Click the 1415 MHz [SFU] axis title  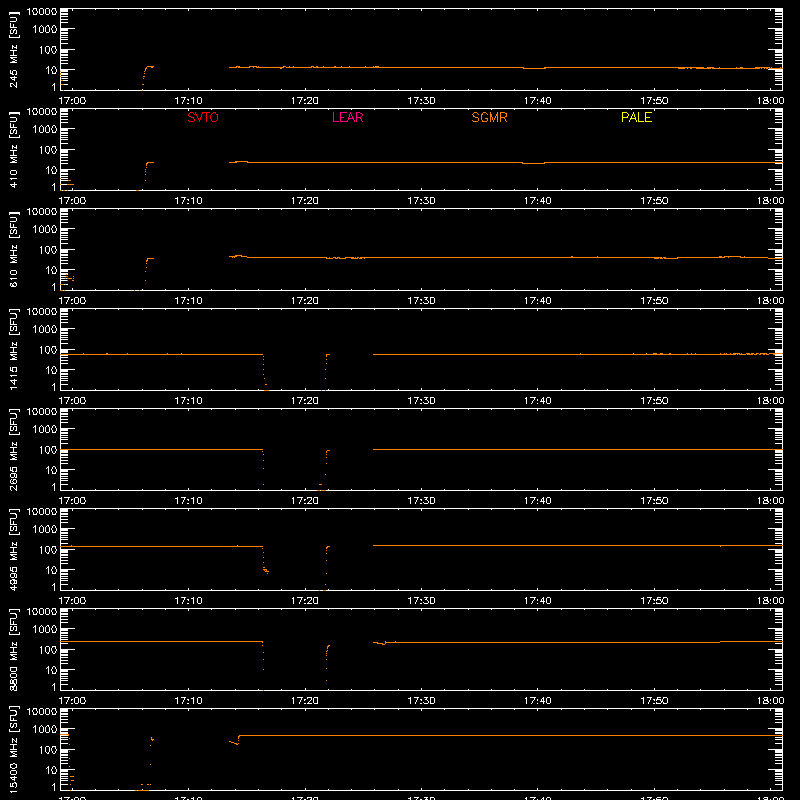tap(14, 349)
